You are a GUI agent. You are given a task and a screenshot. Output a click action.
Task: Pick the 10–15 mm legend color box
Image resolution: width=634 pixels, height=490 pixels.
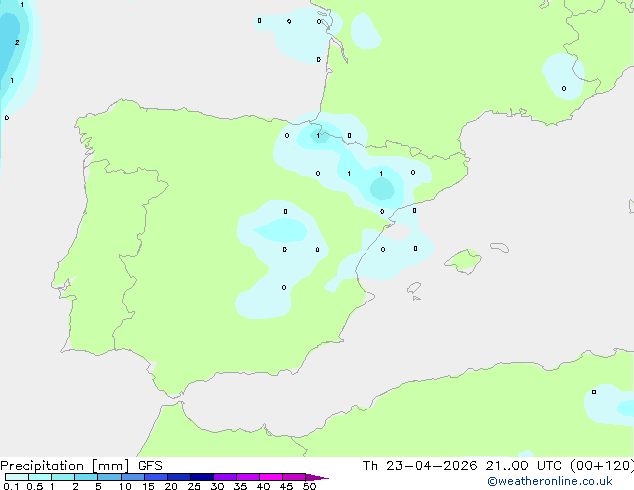point(132,477)
